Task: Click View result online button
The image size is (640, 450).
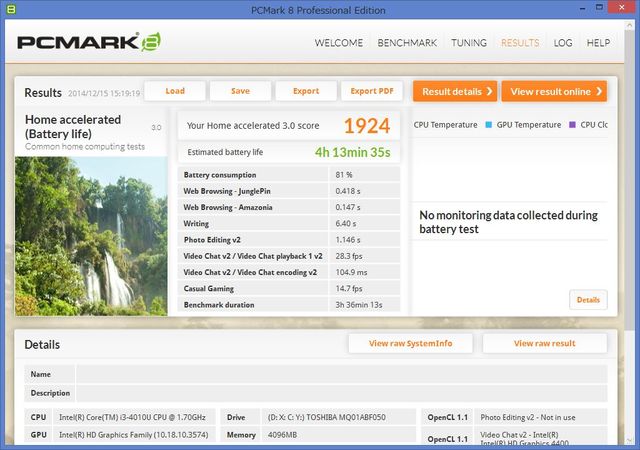Action: [x=554, y=91]
